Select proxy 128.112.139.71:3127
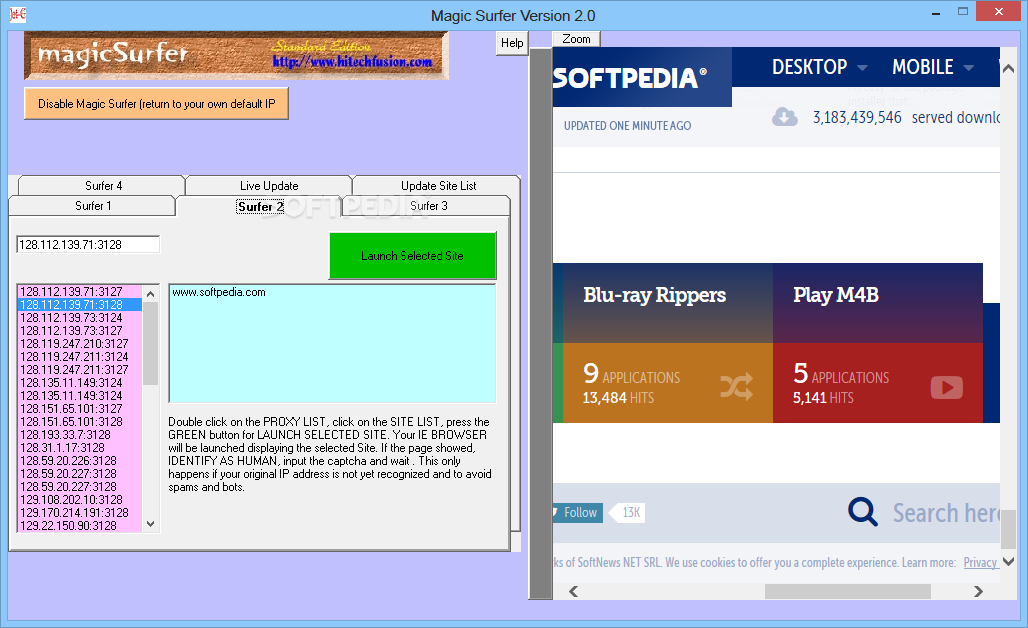The height and width of the screenshot is (628, 1028). 79,292
